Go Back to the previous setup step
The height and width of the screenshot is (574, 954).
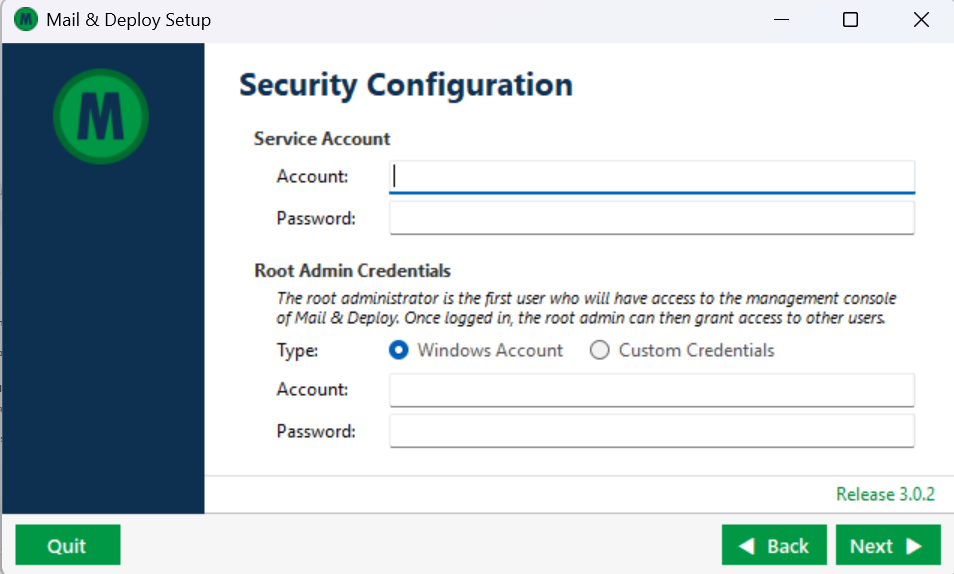tap(774, 545)
